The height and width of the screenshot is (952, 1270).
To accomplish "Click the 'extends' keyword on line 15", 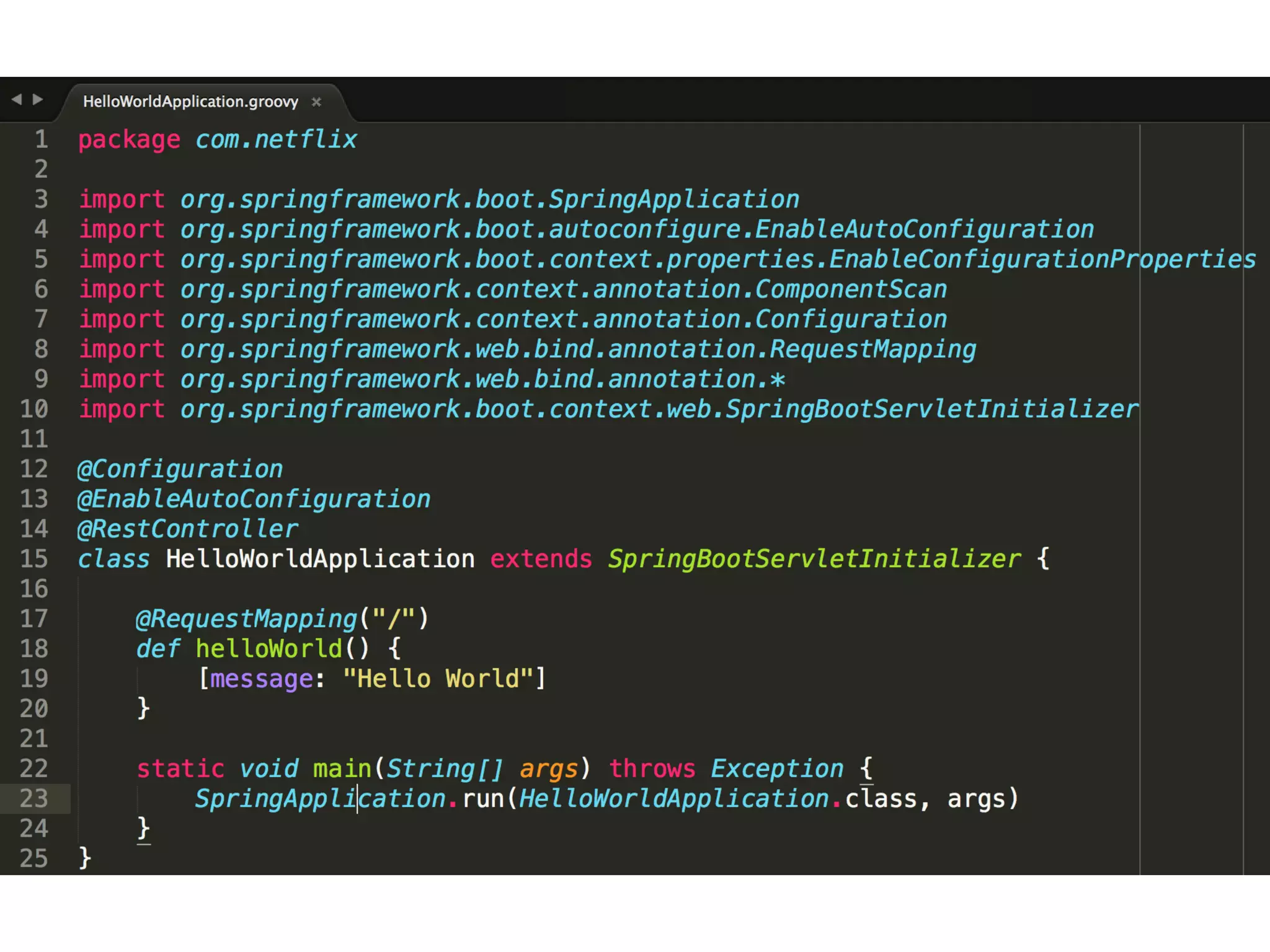I will click(x=541, y=559).
